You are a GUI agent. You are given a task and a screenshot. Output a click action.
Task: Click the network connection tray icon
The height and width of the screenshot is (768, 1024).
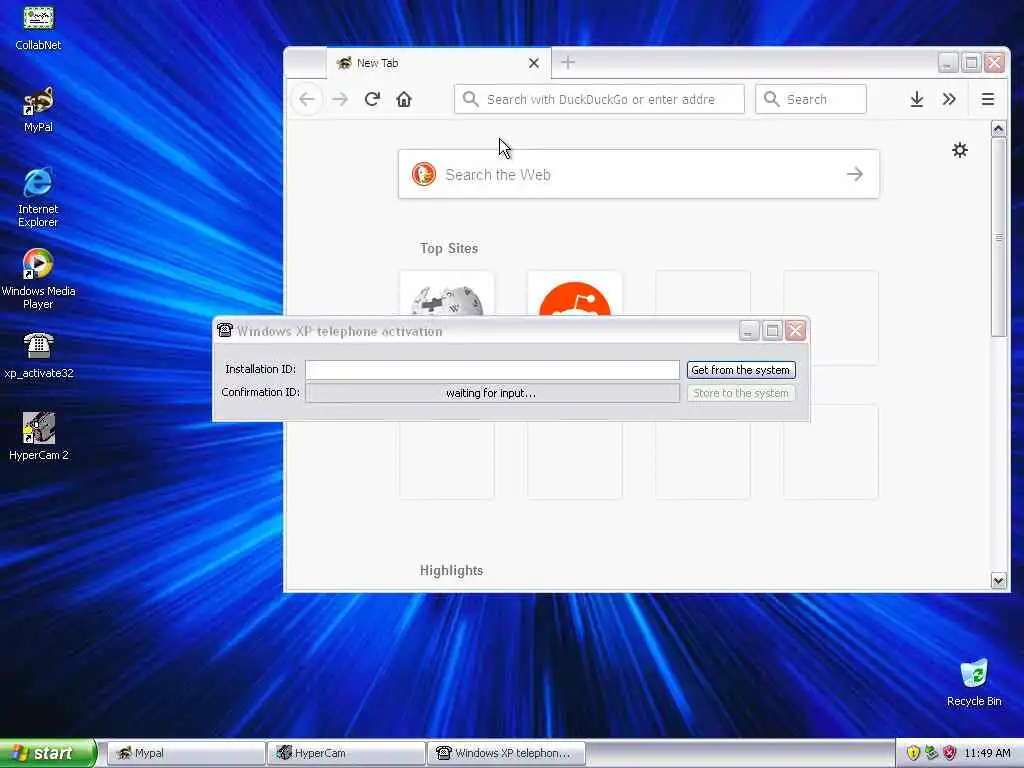coord(931,753)
